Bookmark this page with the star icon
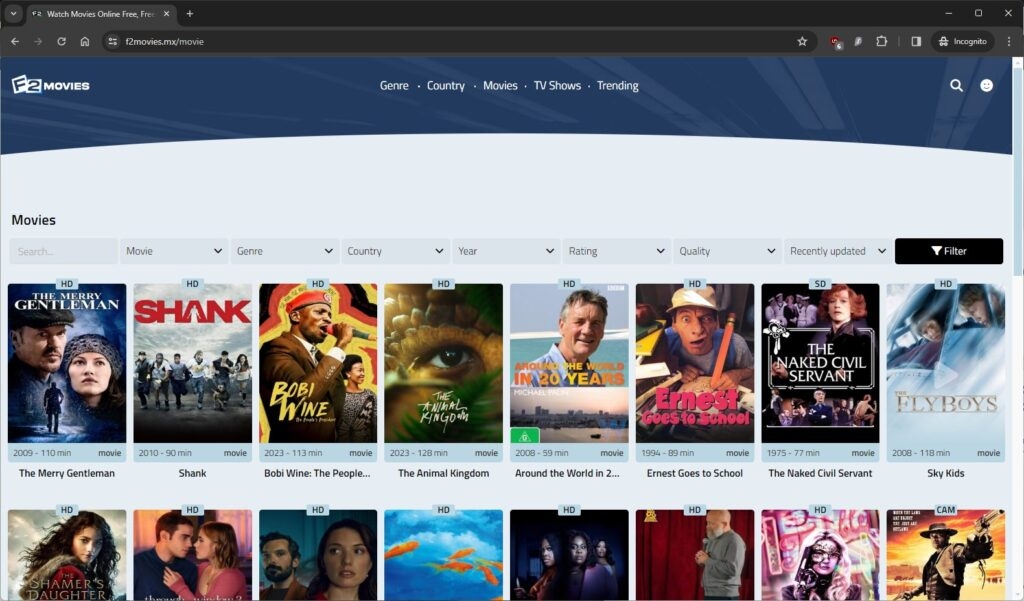The width and height of the screenshot is (1024, 601). coord(802,41)
